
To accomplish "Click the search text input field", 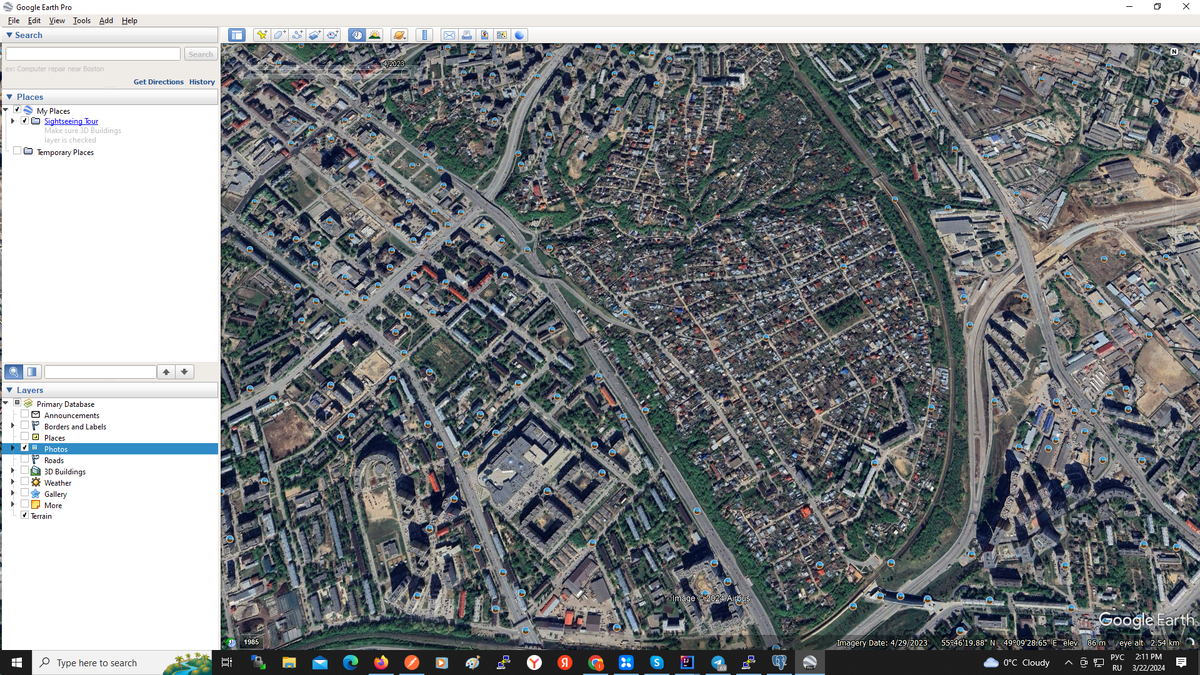I will point(93,54).
